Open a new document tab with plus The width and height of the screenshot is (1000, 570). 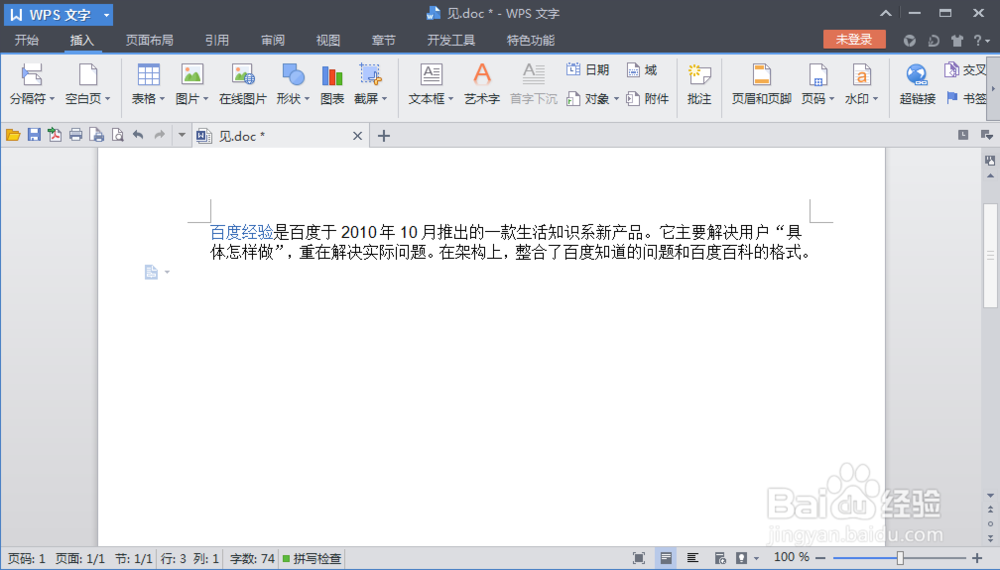(x=383, y=135)
